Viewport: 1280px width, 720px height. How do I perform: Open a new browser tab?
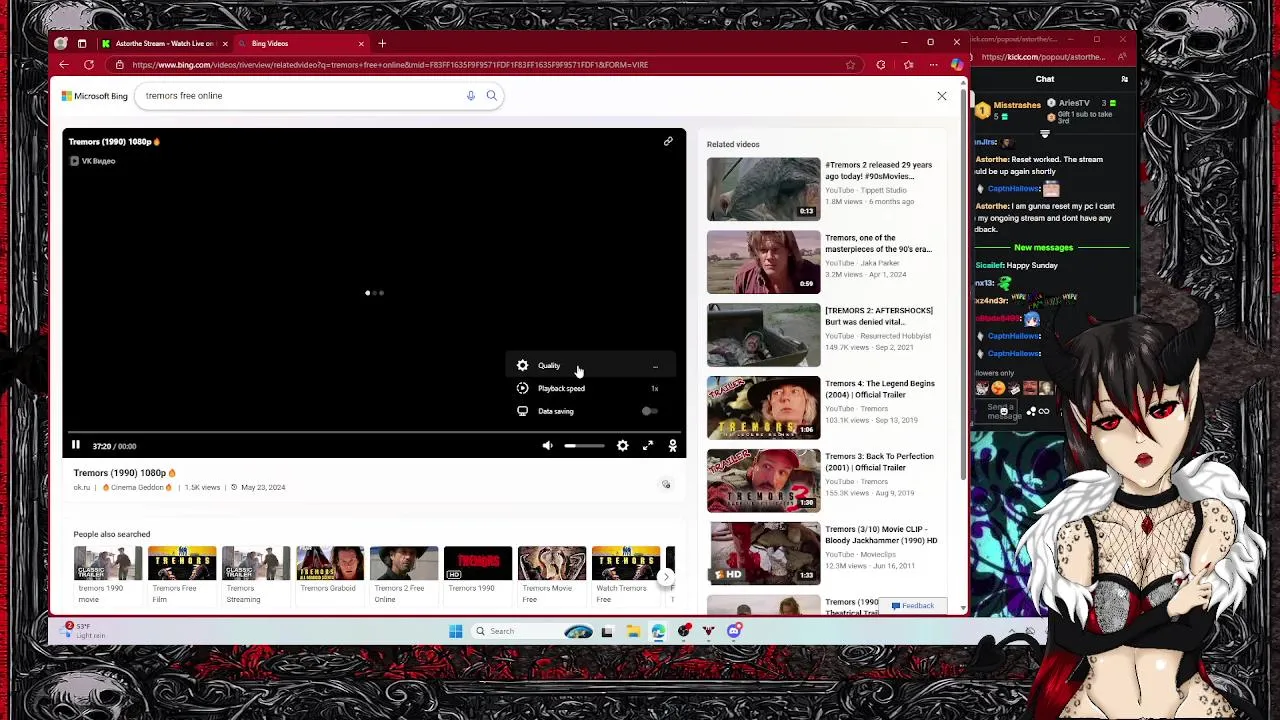(382, 44)
